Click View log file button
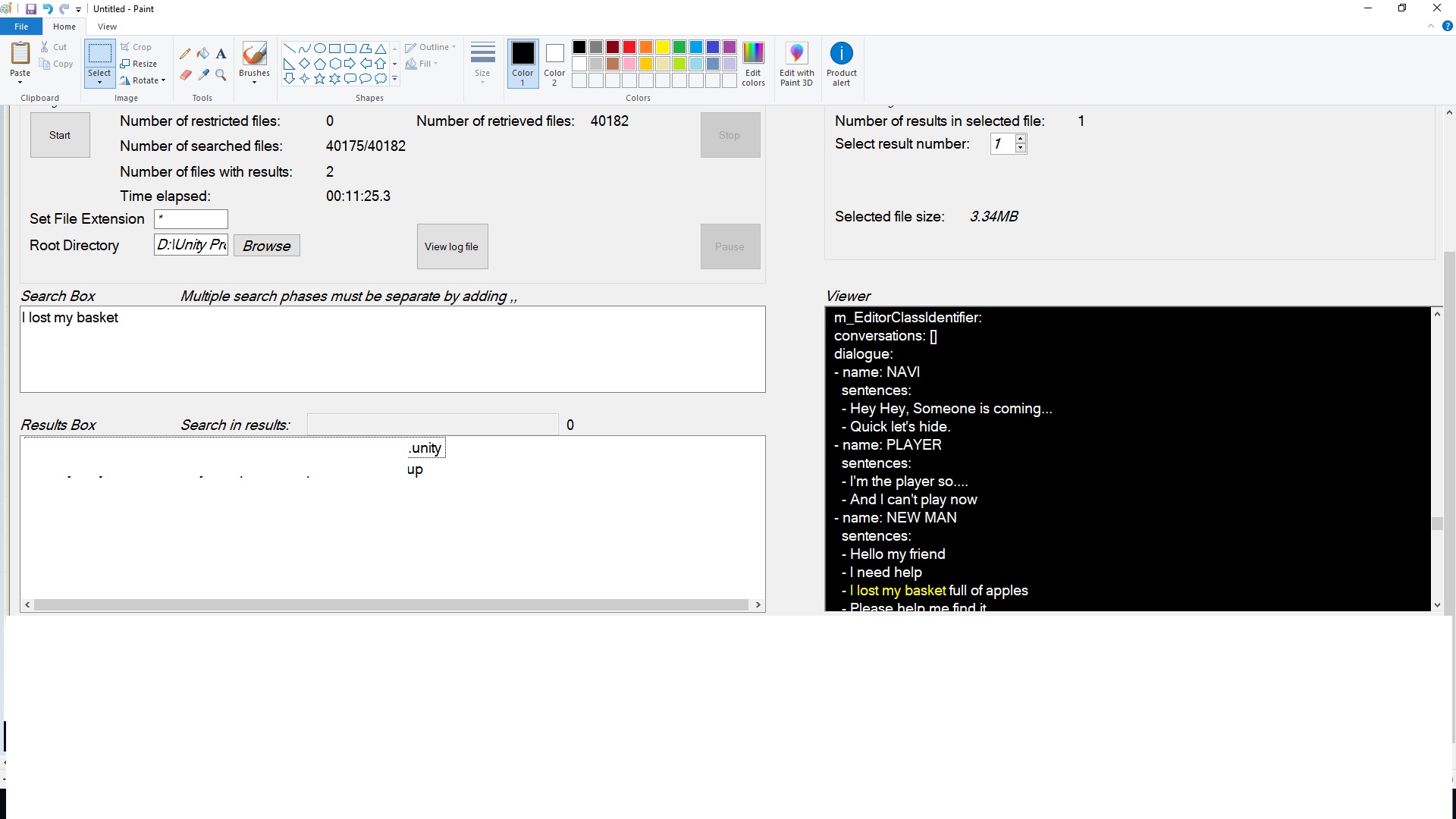This screenshot has width=1456, height=819. (452, 246)
